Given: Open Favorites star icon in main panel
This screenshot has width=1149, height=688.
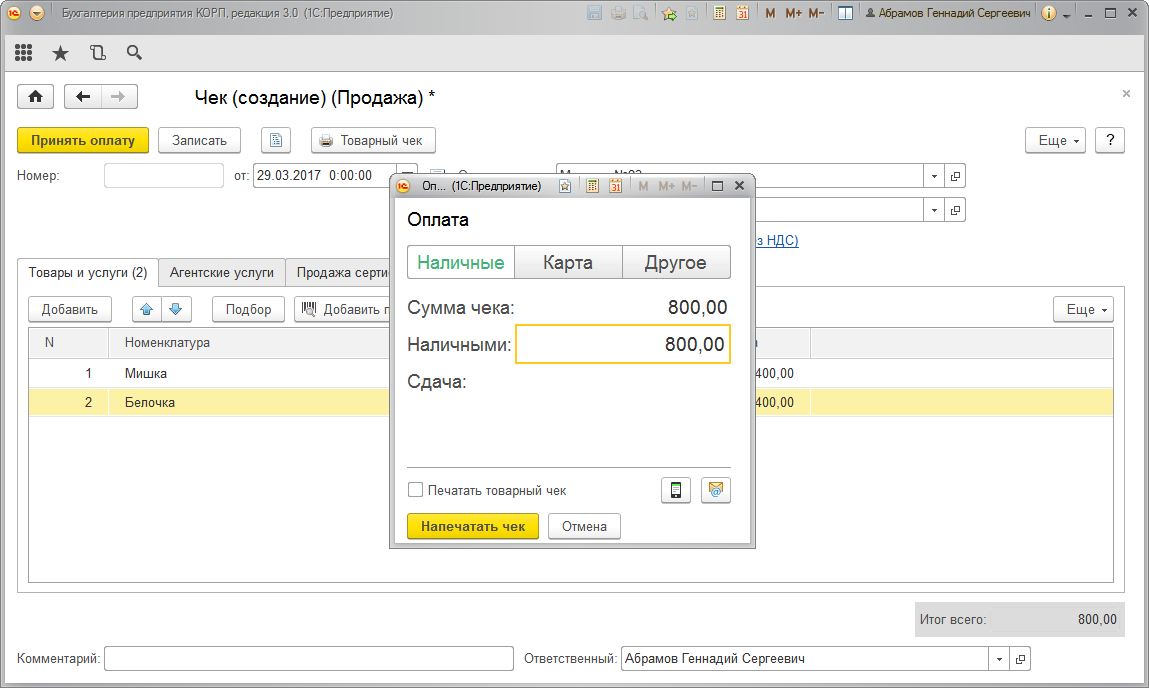Looking at the screenshot, I should click(x=60, y=53).
